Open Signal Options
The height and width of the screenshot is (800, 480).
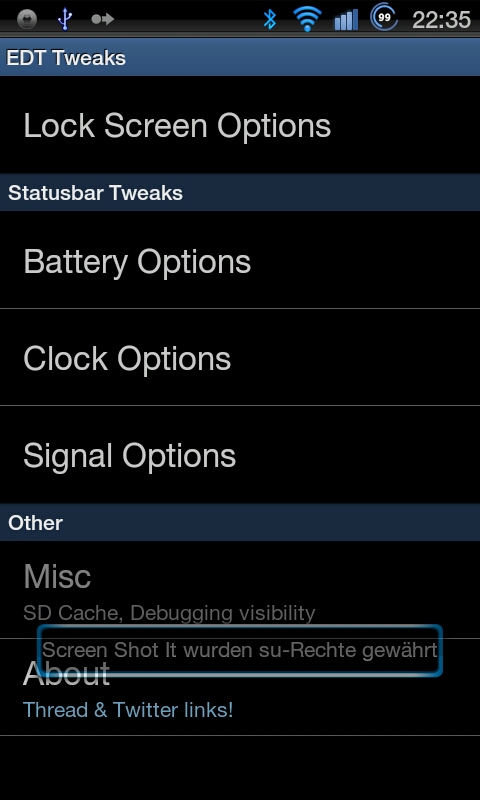pos(240,455)
